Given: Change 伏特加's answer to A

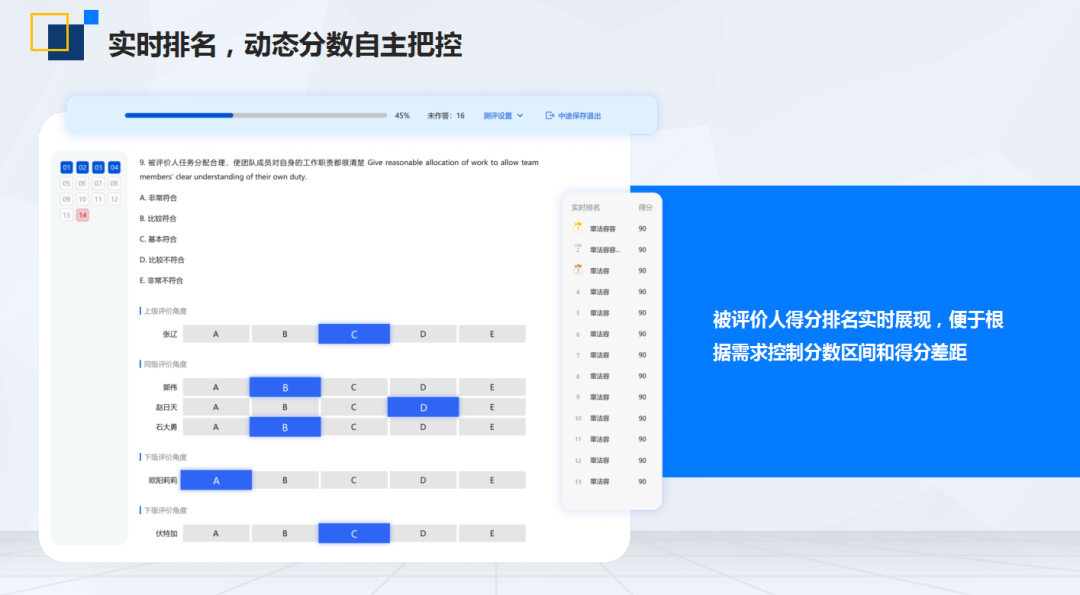Looking at the screenshot, I should [x=216, y=532].
